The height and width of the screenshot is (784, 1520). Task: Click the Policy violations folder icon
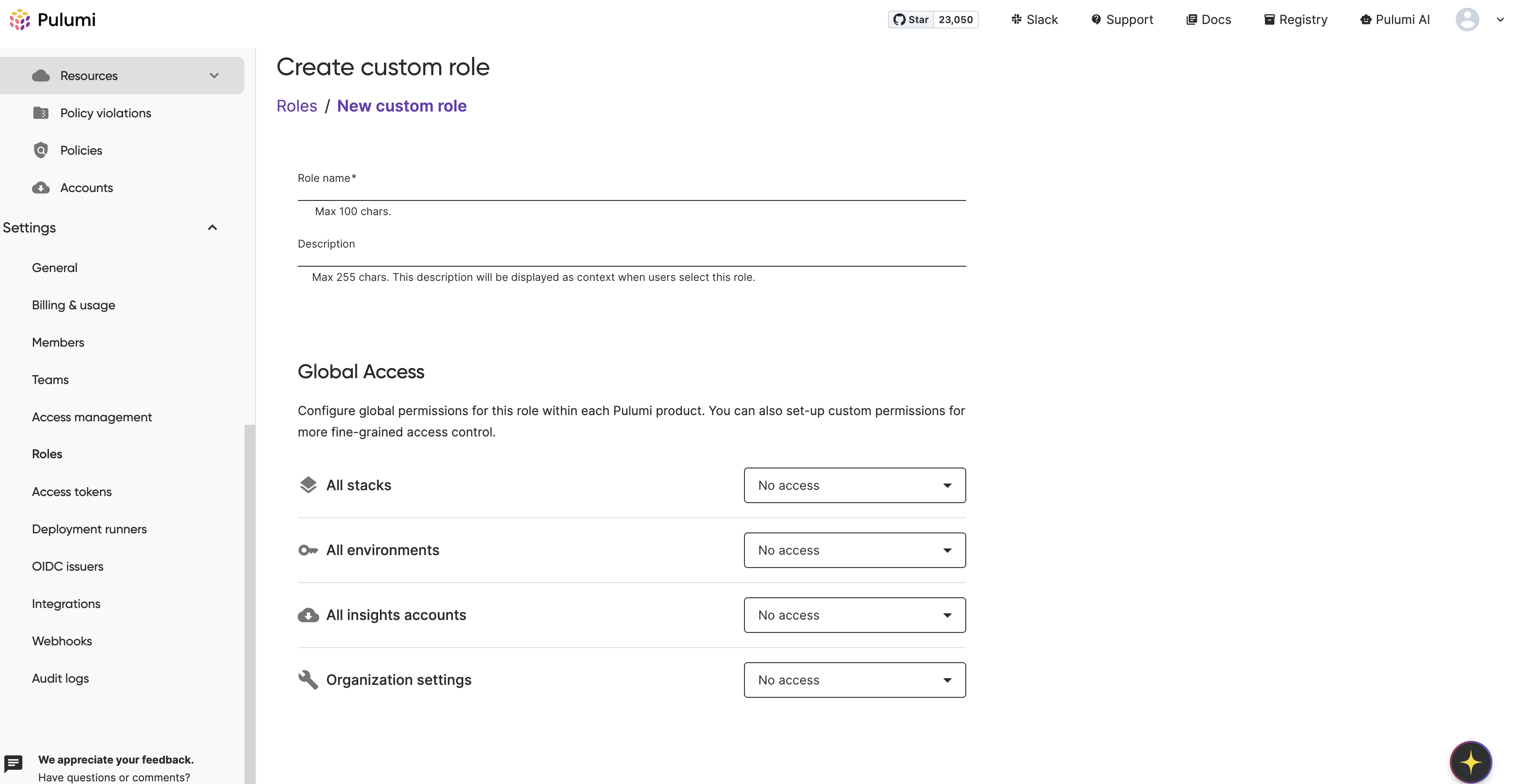pyautogui.click(x=41, y=113)
